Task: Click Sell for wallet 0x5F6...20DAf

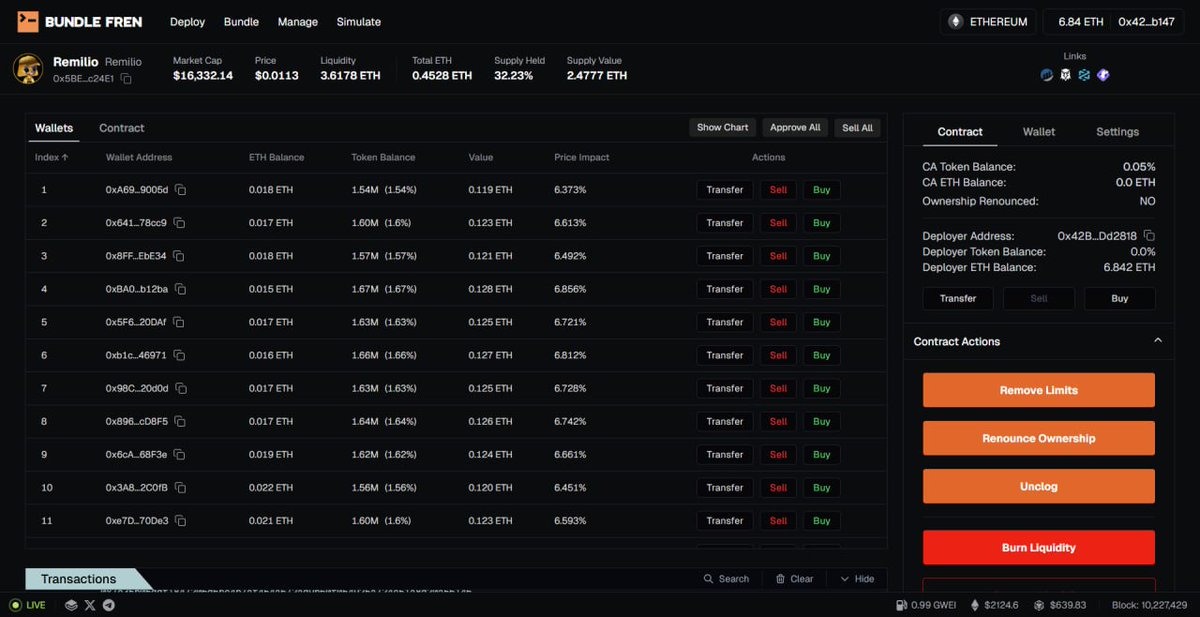Action: click(x=778, y=322)
